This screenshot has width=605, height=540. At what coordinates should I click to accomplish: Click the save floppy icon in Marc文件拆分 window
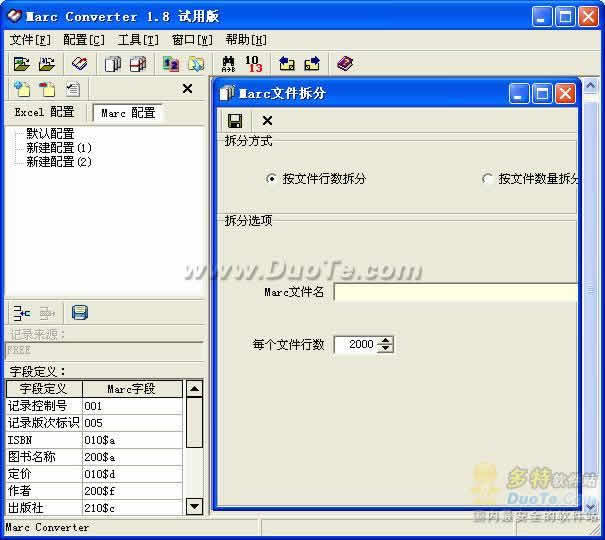(x=235, y=121)
